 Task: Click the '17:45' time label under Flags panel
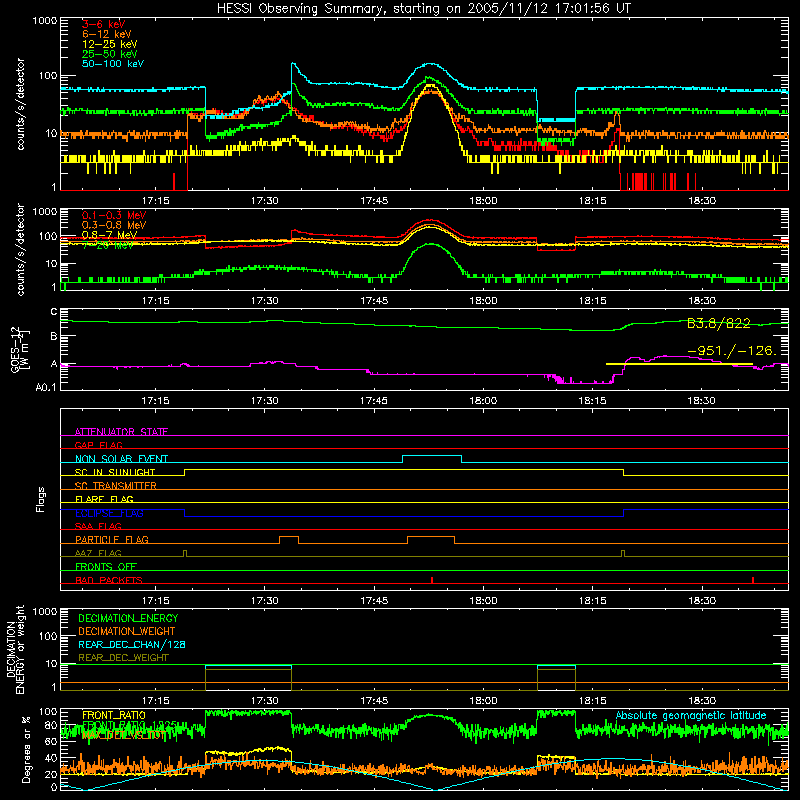click(x=374, y=601)
